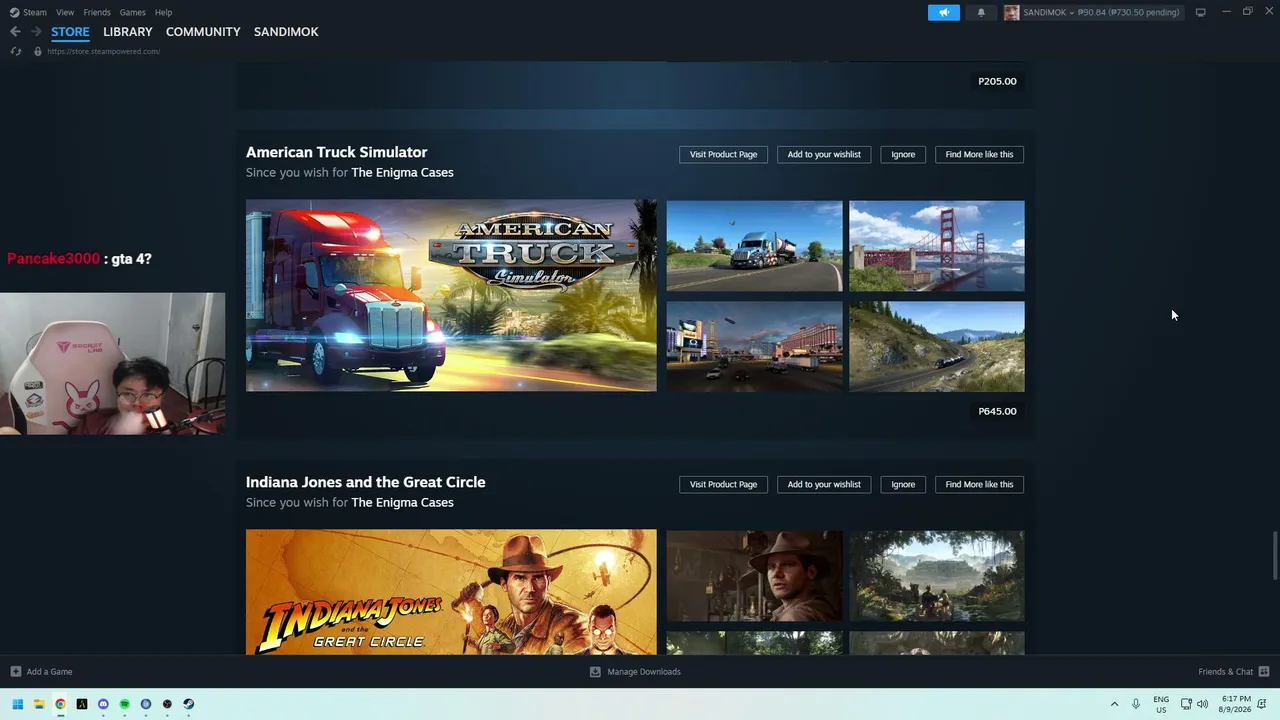Open the View menu
Image resolution: width=1280 pixels, height=720 pixels.
coord(65,12)
